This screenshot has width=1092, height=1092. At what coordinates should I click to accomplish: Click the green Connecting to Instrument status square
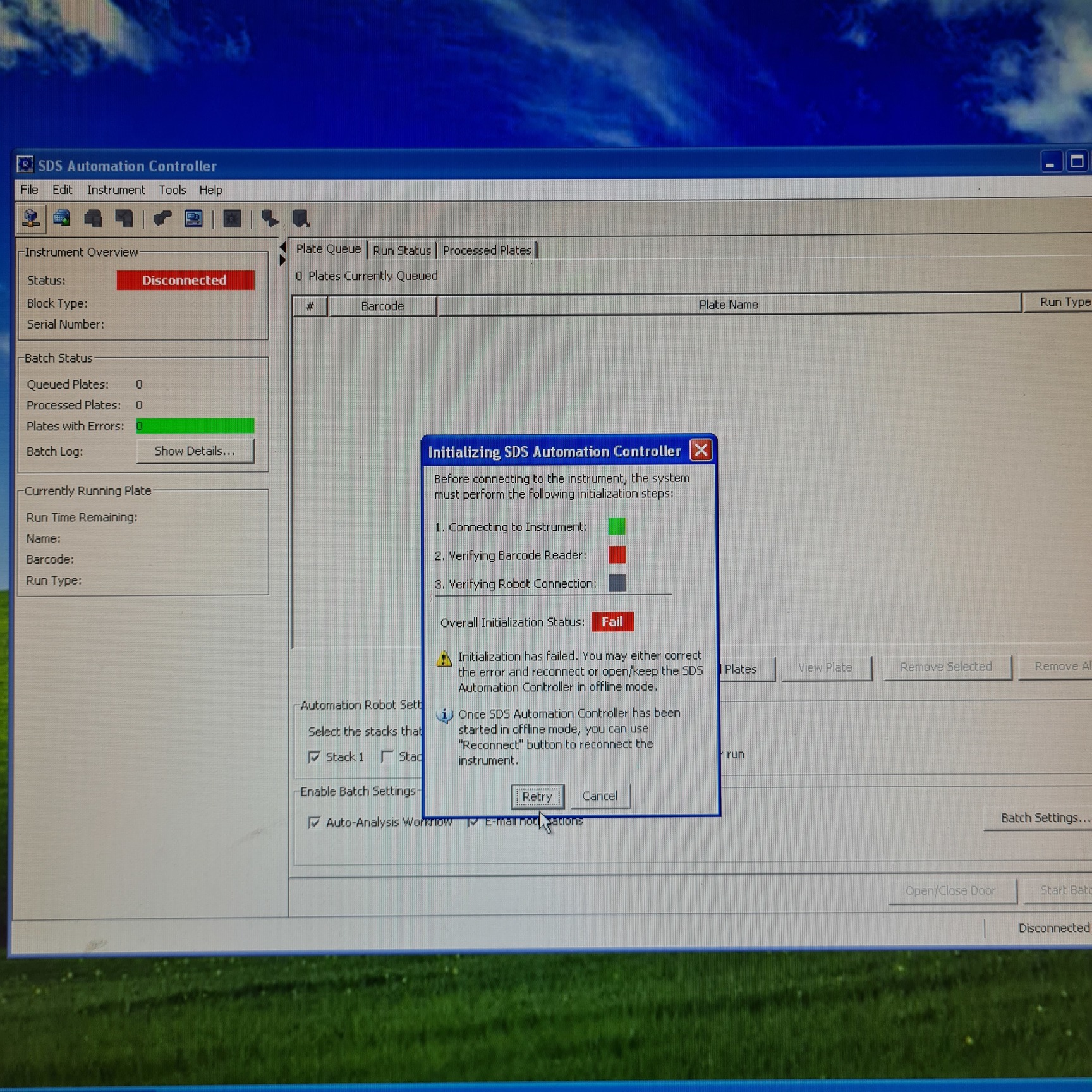pyautogui.click(x=617, y=526)
